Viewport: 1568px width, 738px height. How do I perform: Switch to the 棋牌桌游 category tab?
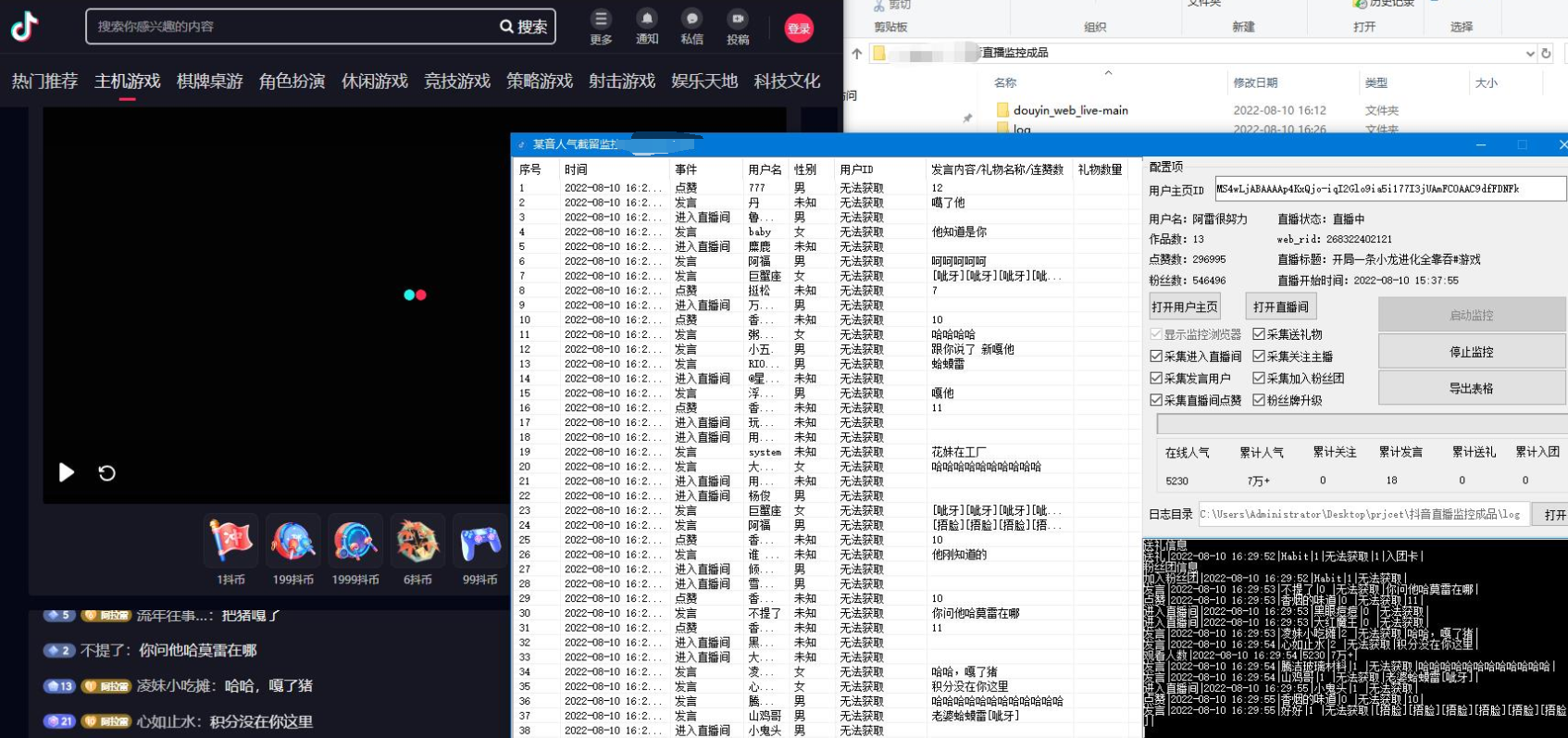point(209,81)
